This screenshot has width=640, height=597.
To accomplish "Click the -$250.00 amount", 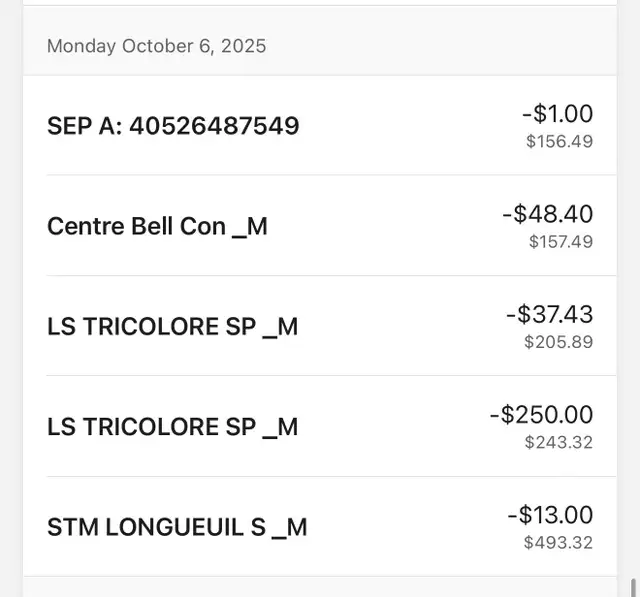I will [541, 414].
